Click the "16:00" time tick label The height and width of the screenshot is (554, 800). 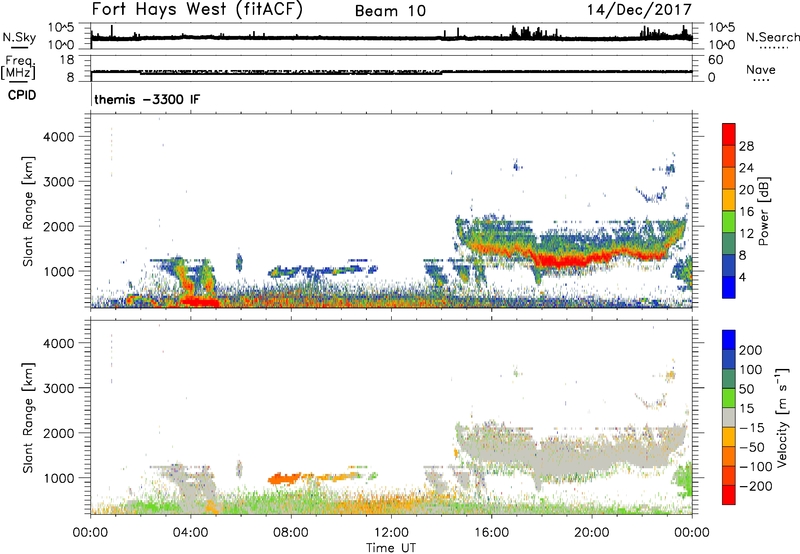(x=491, y=533)
